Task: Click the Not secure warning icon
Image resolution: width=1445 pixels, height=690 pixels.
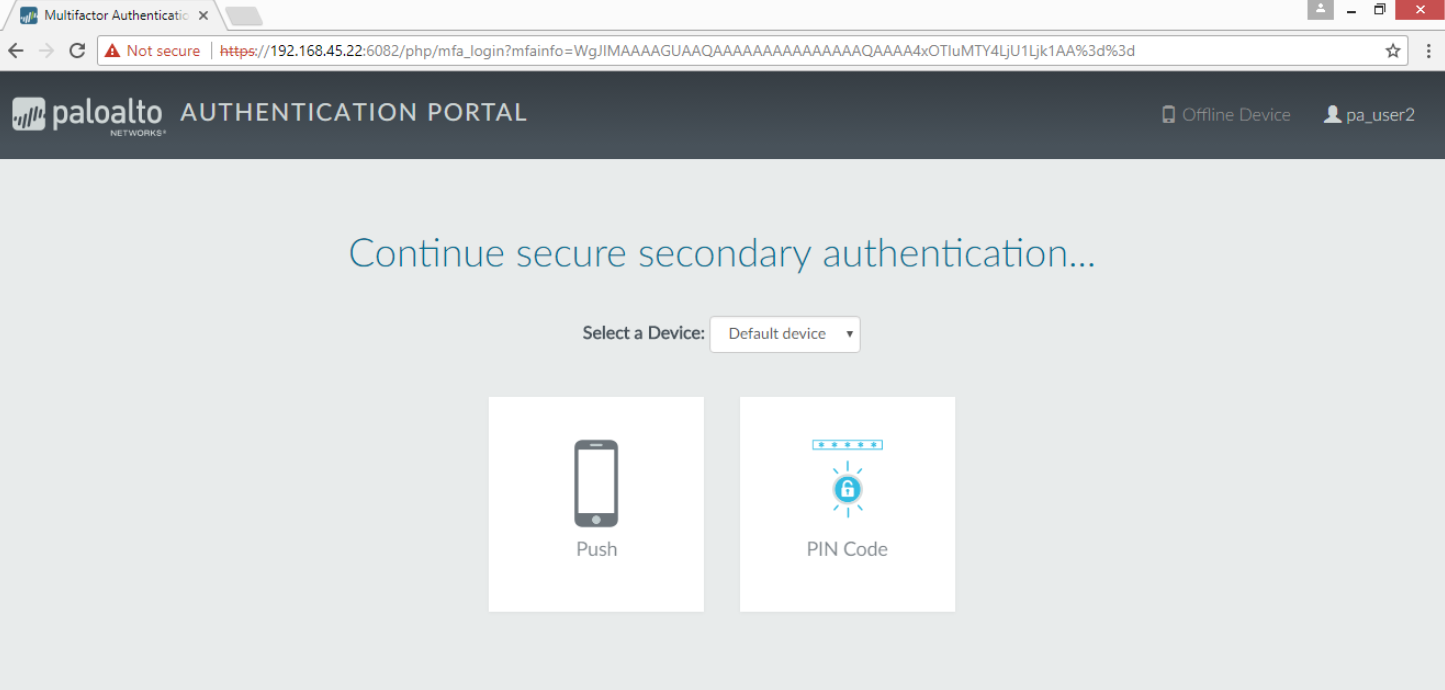Action: click(x=112, y=51)
